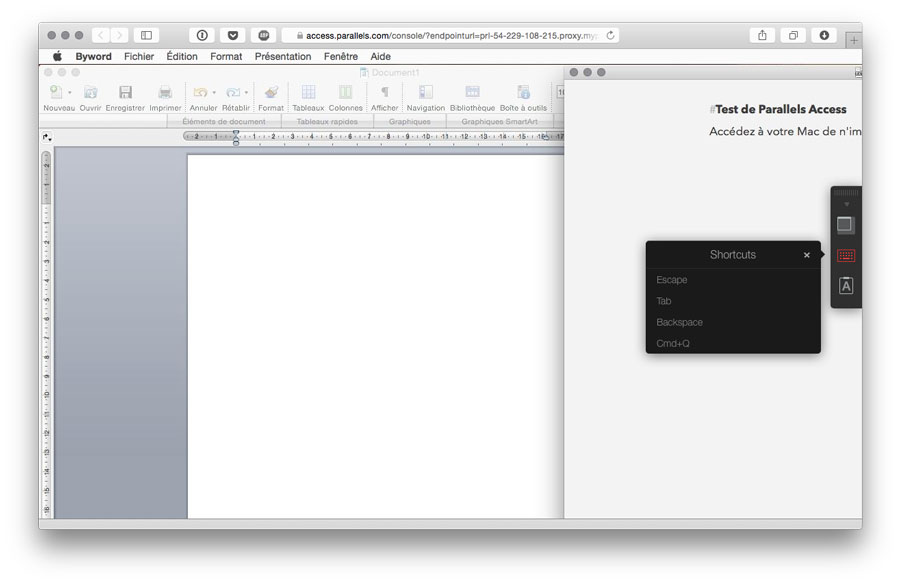Reload the page in Safari
This screenshot has height=584, width=900.
610,36
